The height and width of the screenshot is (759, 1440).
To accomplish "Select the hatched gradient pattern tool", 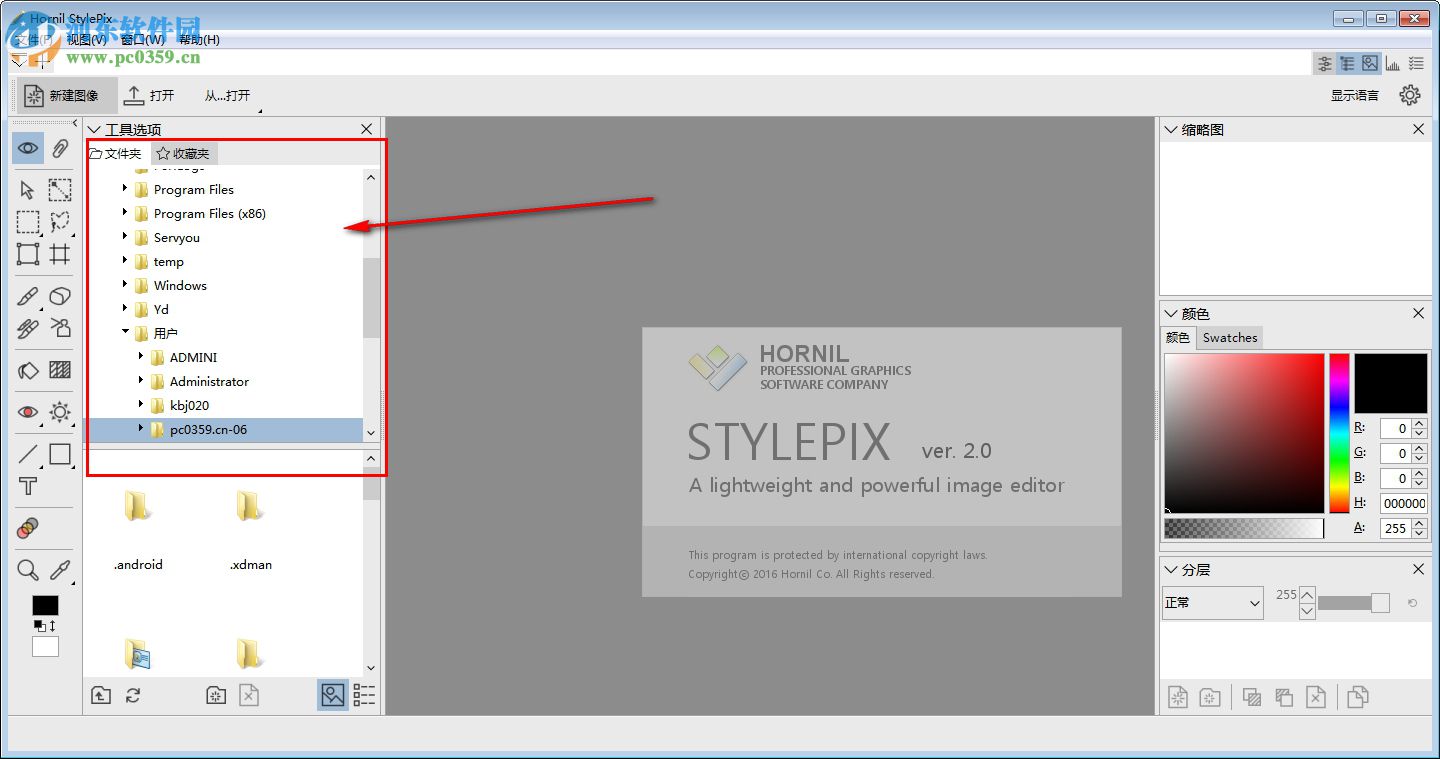I will pos(60,370).
